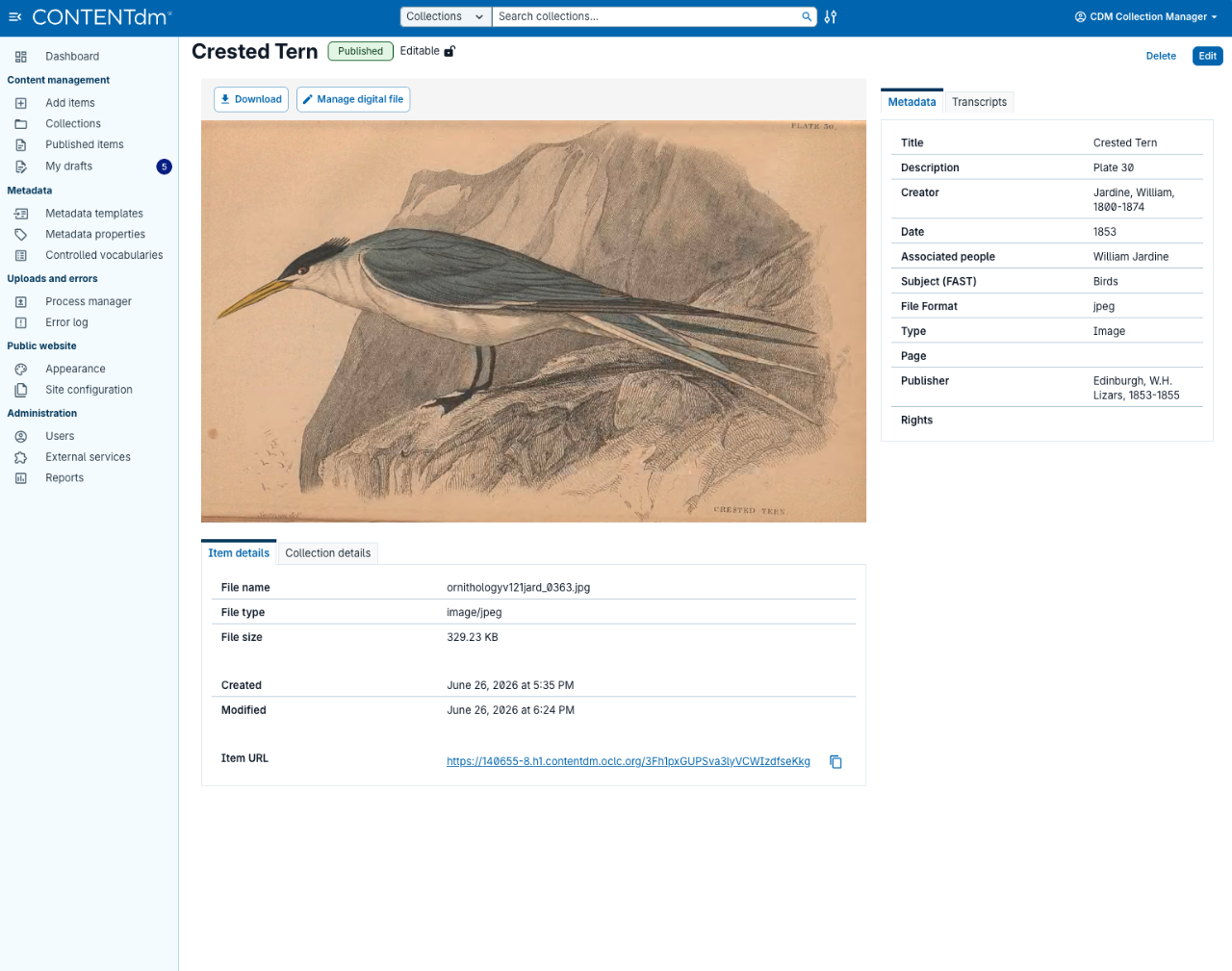Click the My drafts count badge
Viewport: 1232px width, 971px height.
click(x=165, y=166)
